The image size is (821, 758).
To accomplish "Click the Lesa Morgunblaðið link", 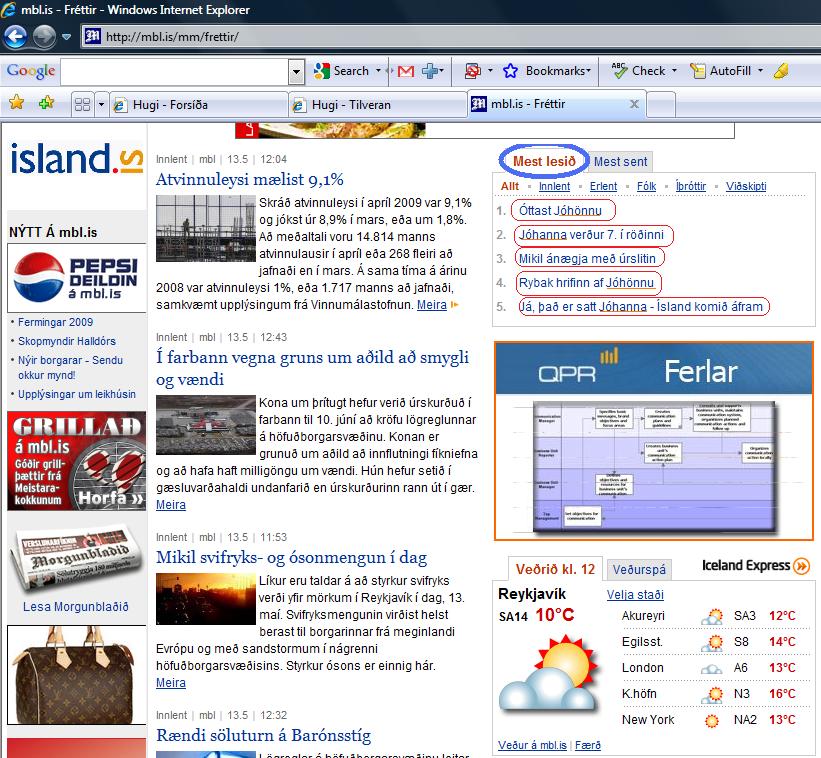I will tap(76, 606).
